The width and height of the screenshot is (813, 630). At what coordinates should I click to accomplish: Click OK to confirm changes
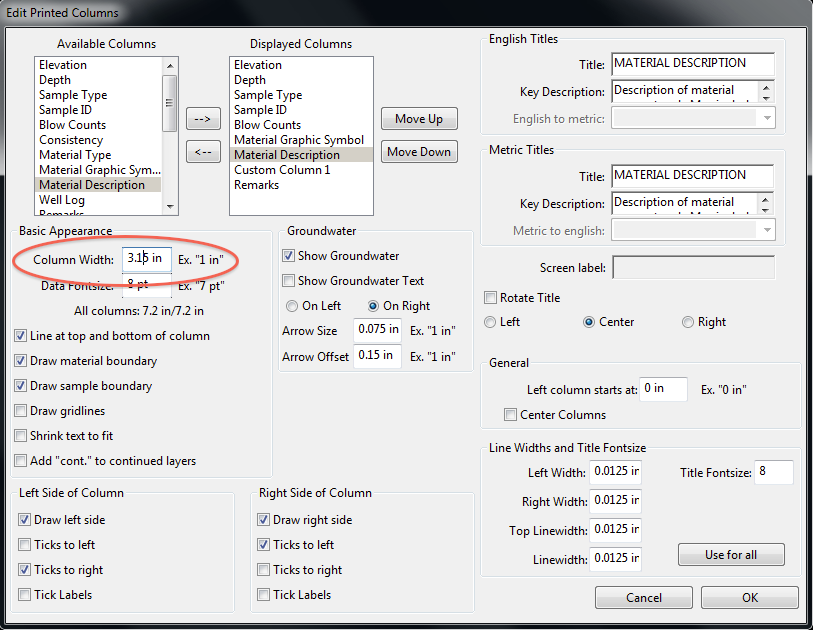749,598
